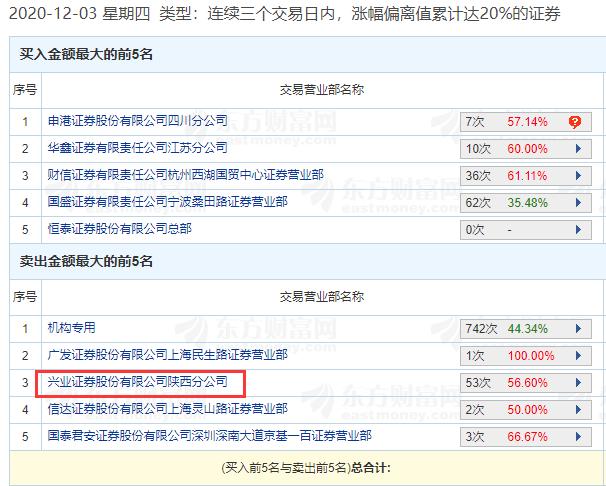606x486 pixels.
Task: Open highlighted 兴业证券股份有限公司陕西分公司 link
Action: pyautogui.click(x=138, y=382)
